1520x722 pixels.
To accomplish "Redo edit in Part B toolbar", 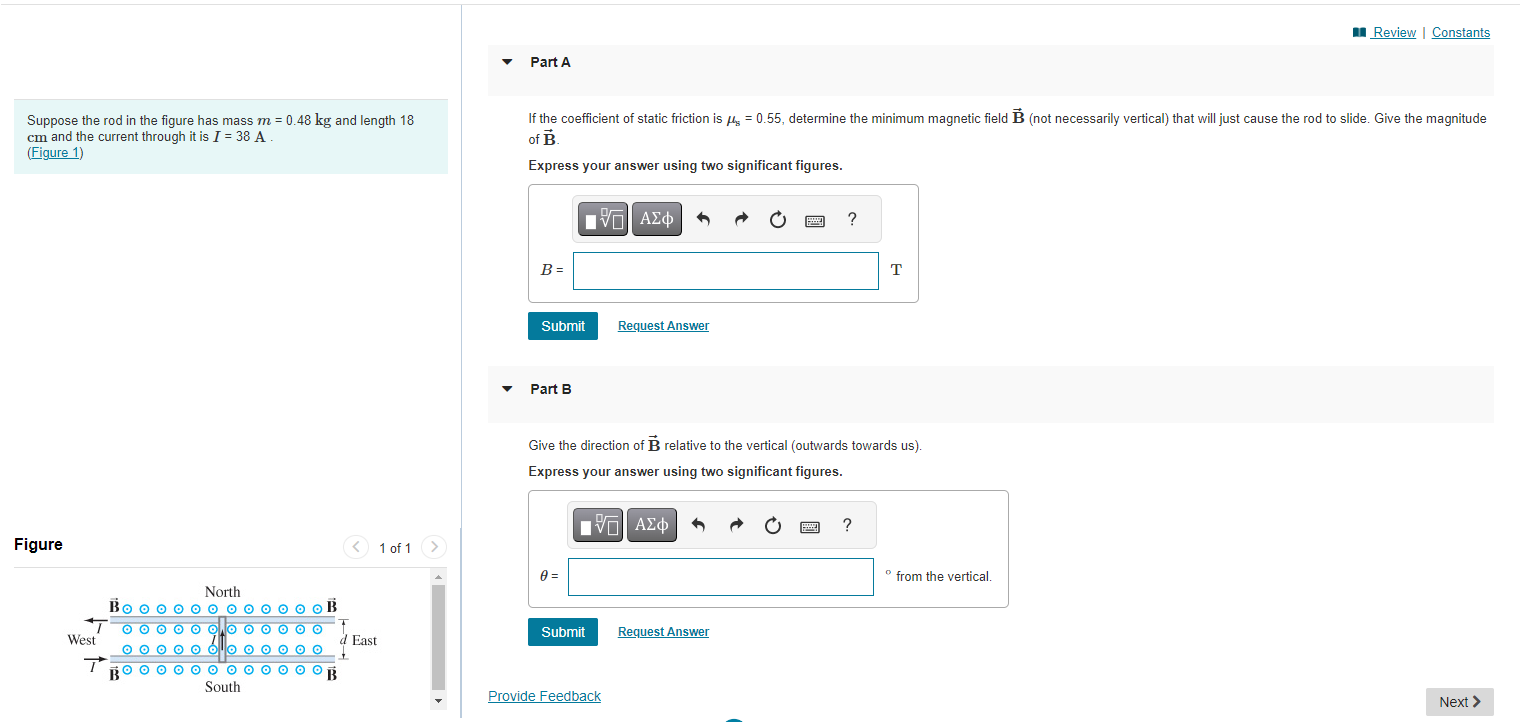I will [x=736, y=525].
